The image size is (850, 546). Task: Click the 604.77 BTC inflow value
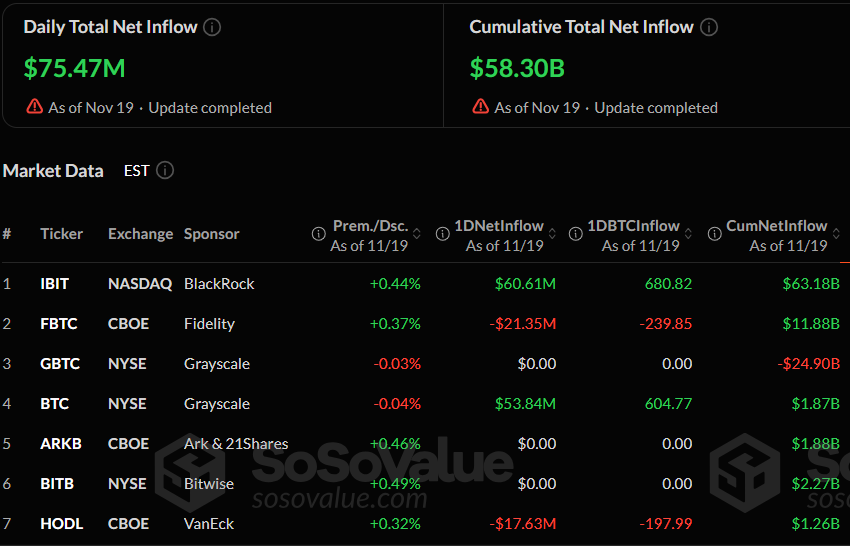[x=668, y=403]
